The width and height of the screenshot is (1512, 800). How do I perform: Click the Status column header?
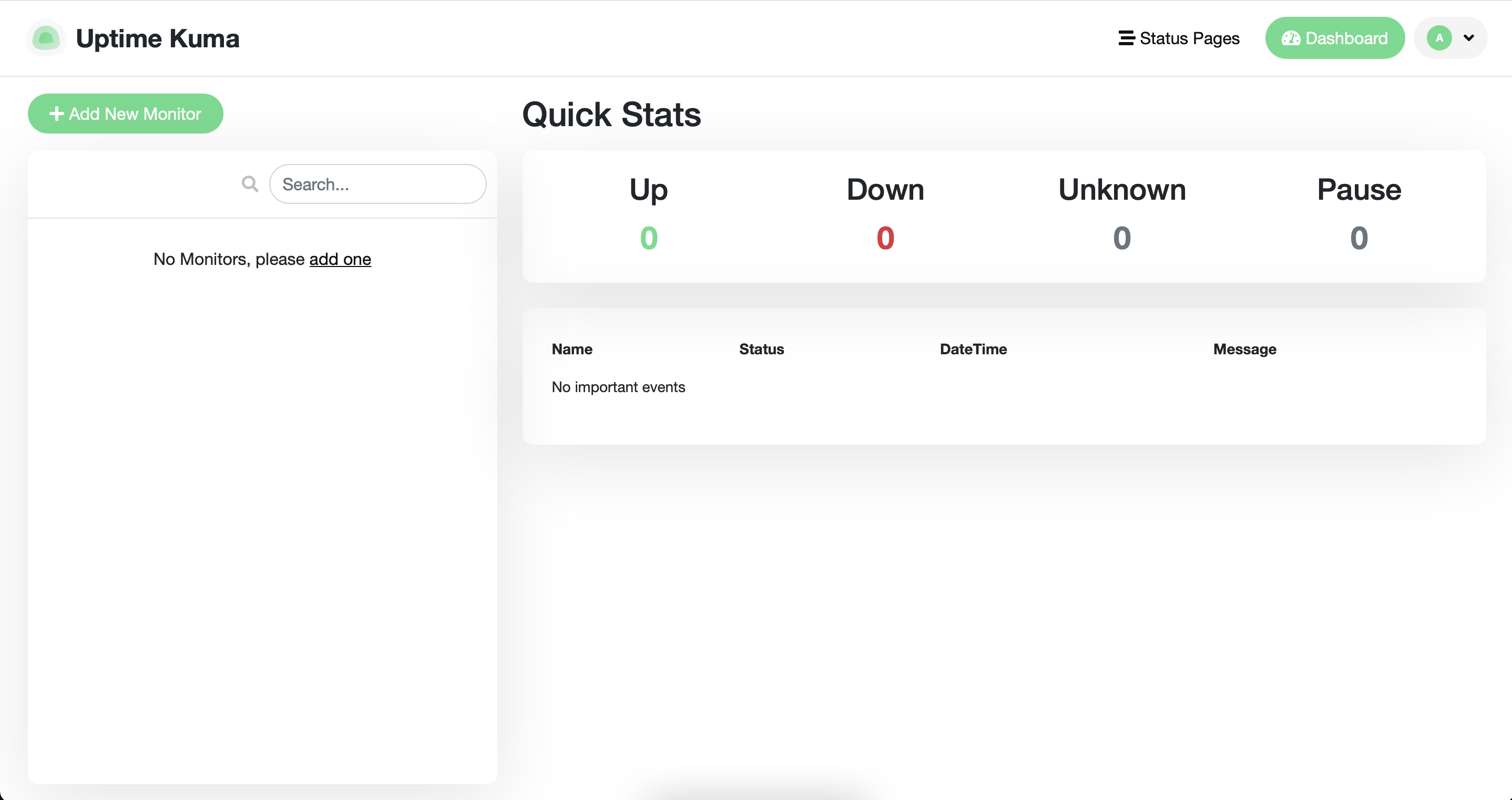761,348
